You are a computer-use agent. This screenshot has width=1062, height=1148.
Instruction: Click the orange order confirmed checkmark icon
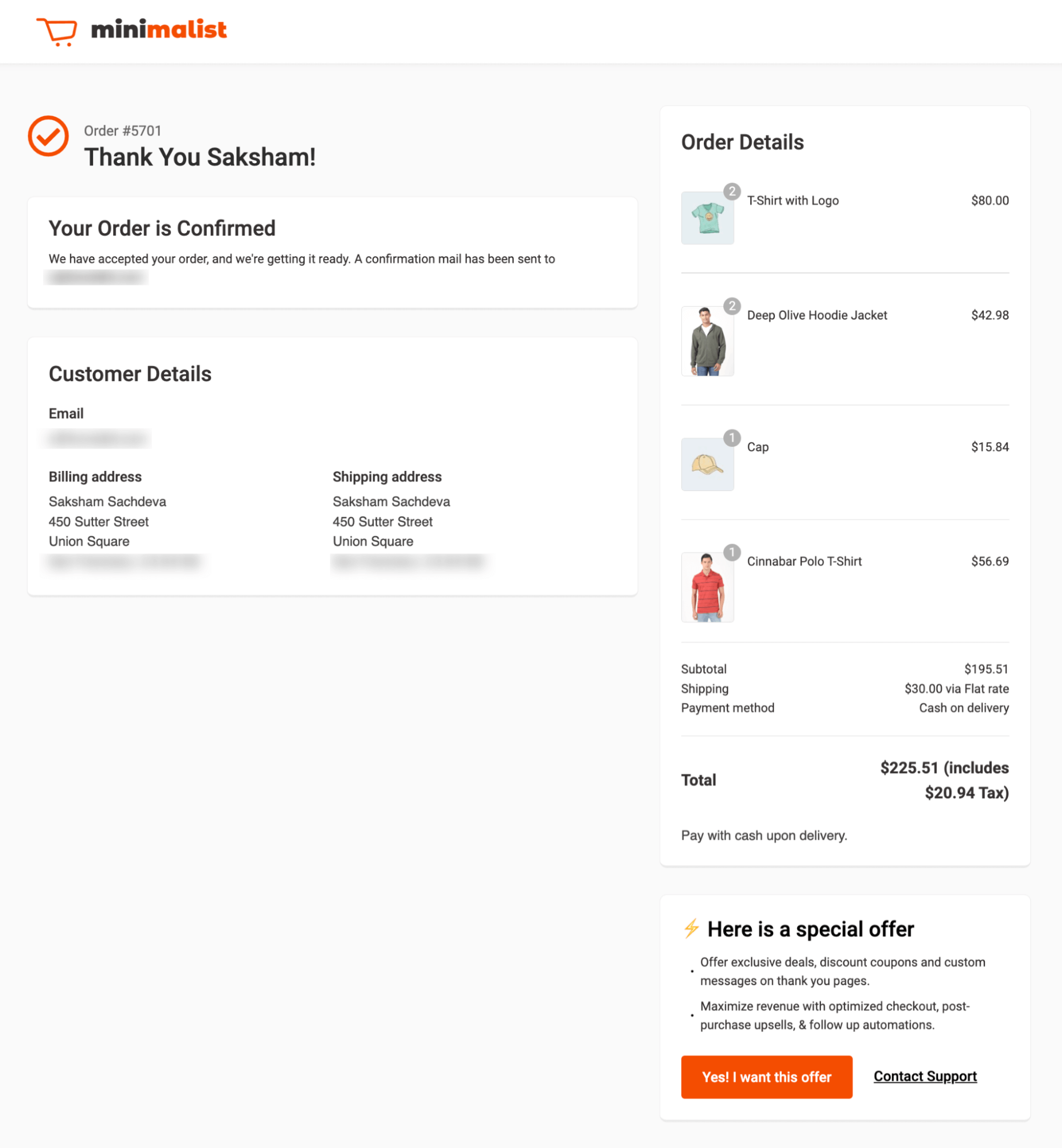tap(48, 136)
